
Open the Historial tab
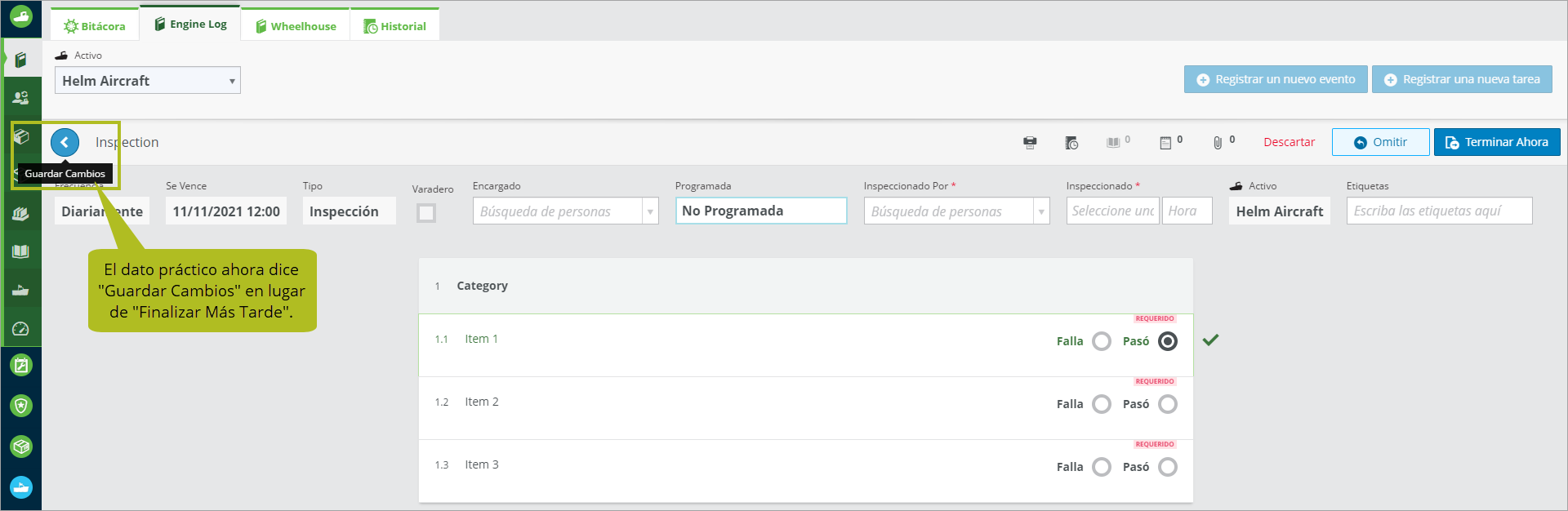pyautogui.click(x=395, y=26)
